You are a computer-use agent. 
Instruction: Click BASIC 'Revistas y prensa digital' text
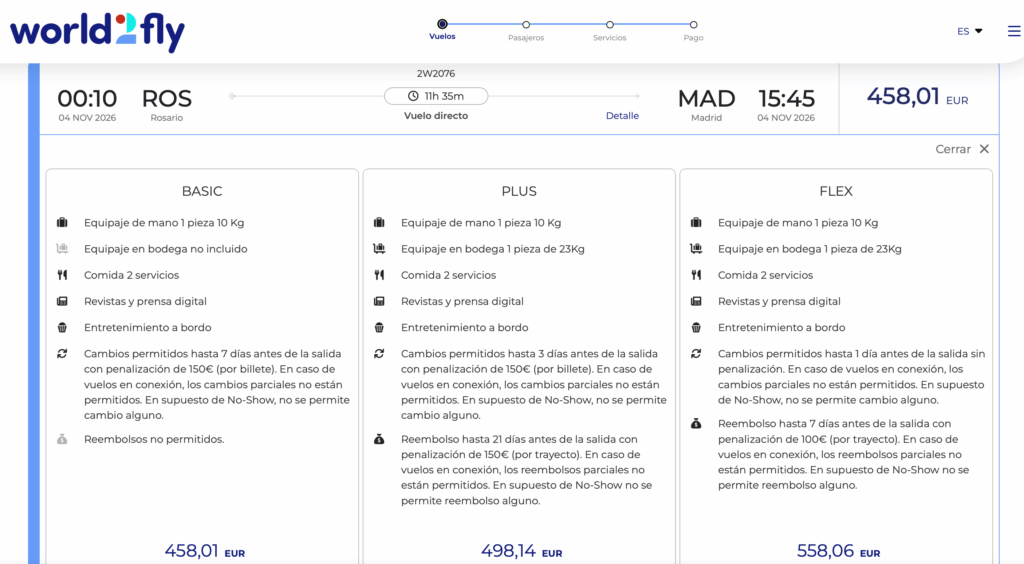(145, 301)
